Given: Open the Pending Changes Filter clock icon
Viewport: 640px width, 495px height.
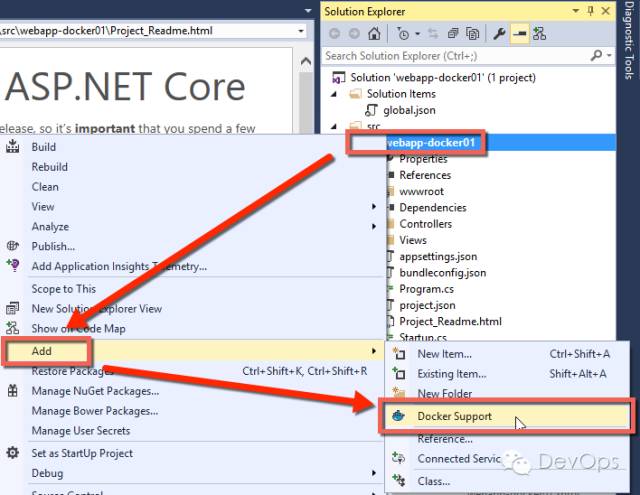Looking at the screenshot, I should [x=403, y=34].
